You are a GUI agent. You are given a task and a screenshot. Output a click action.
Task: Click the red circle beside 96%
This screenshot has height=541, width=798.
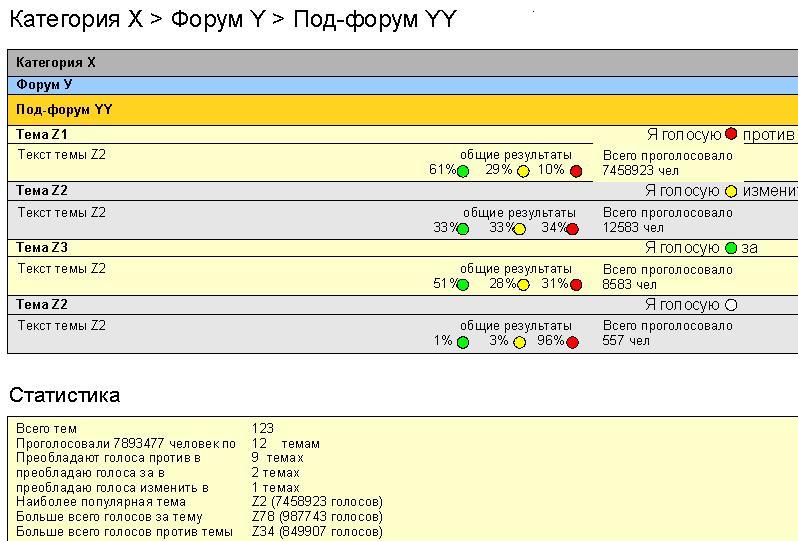pos(573,342)
